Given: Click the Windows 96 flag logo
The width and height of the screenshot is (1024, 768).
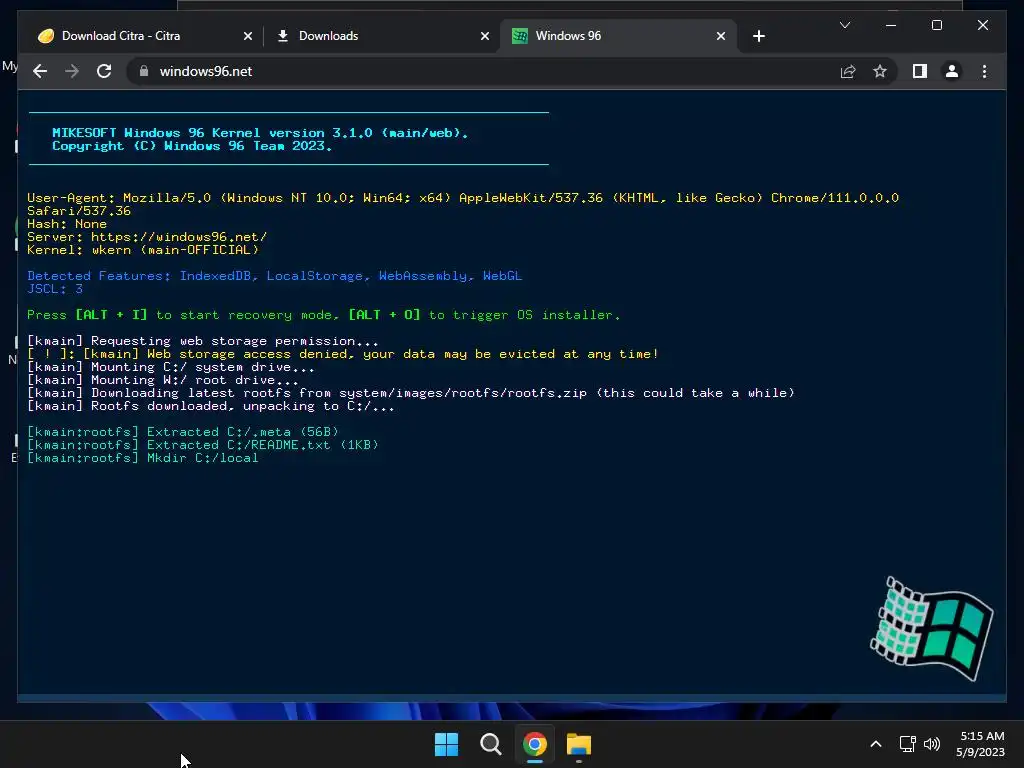Looking at the screenshot, I should [x=932, y=628].
